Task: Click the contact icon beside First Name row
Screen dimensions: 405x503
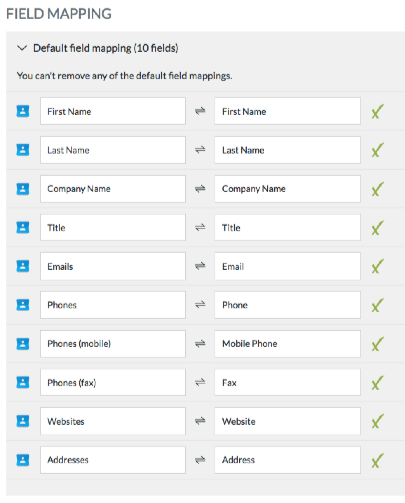Action: [23, 111]
